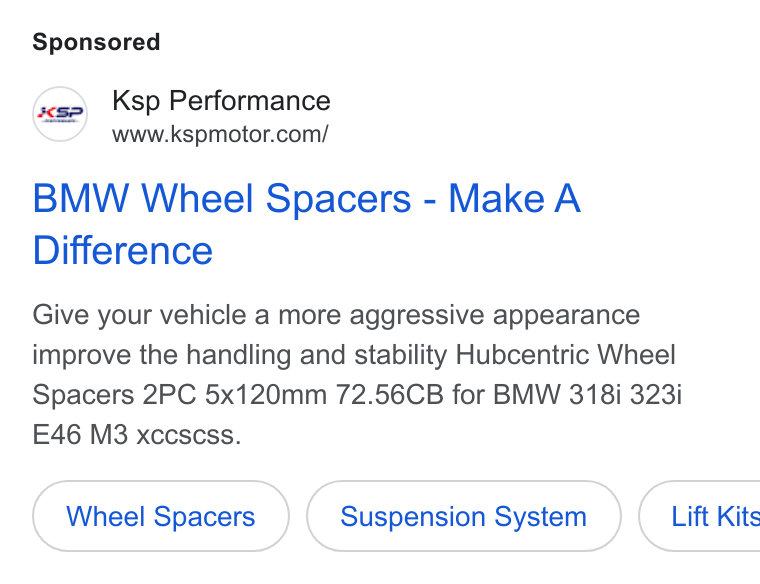
Task: Click the KSP logo icon
Action: tap(60, 114)
